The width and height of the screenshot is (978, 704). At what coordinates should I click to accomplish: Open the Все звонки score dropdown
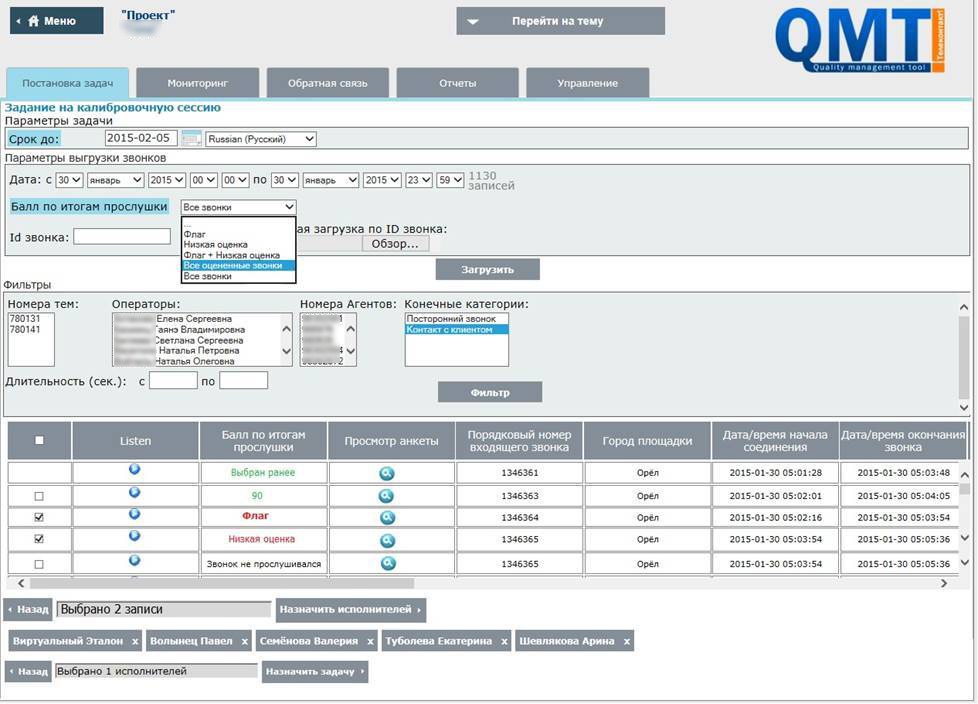238,207
